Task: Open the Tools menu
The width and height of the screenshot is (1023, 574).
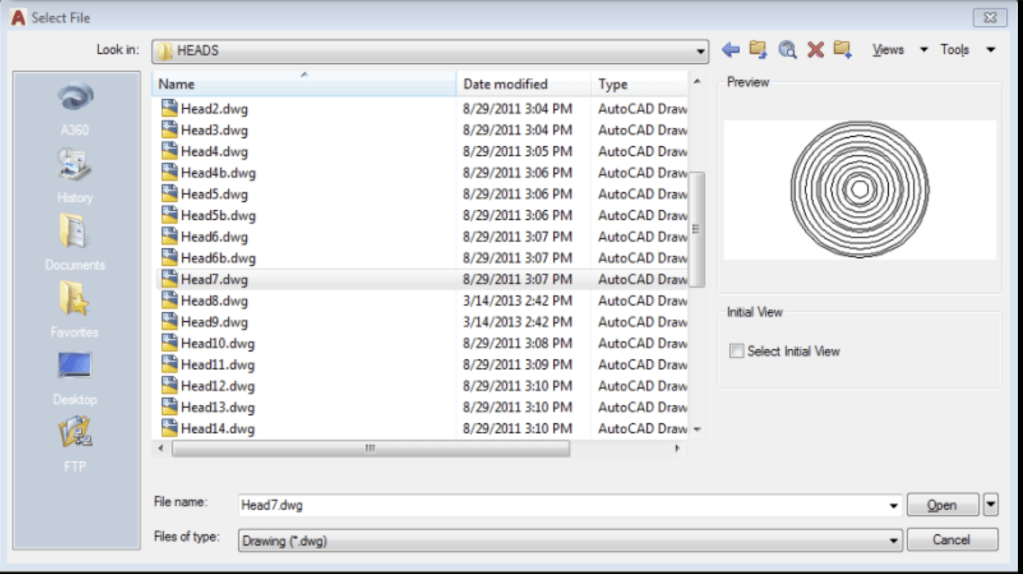Action: pos(954,50)
